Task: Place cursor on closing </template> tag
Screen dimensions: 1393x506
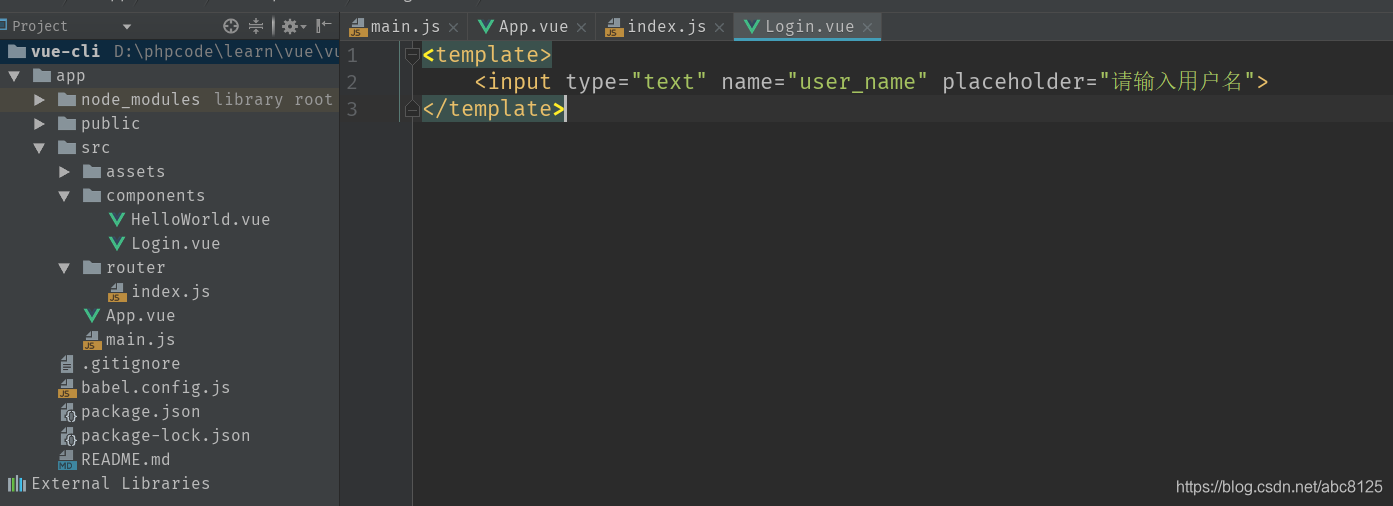Action: [494, 108]
